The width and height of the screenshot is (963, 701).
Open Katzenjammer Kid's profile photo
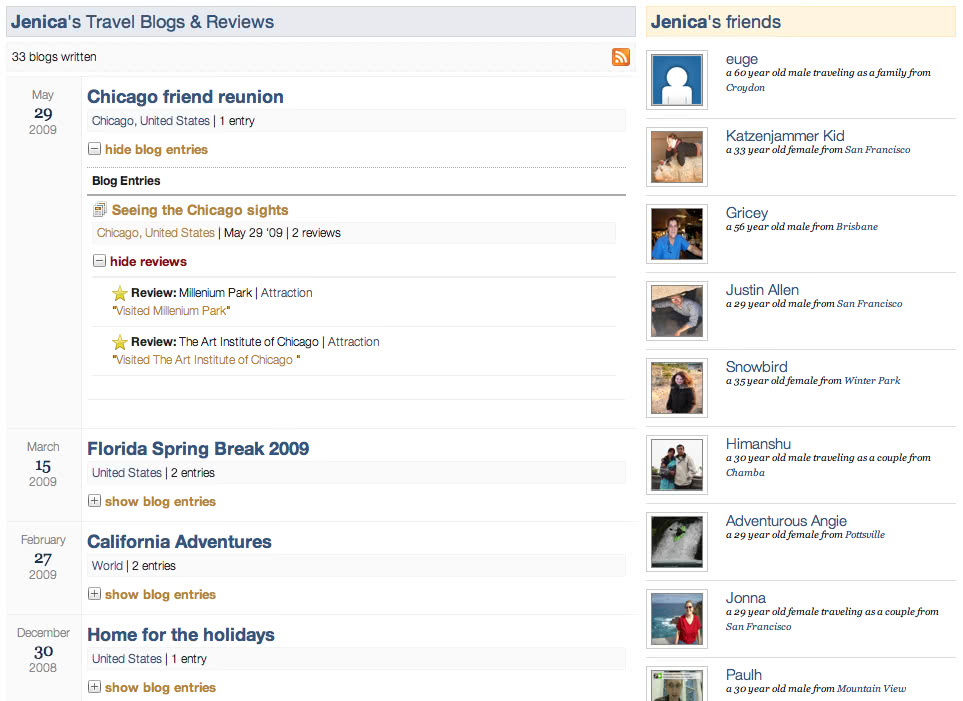pyautogui.click(x=677, y=157)
